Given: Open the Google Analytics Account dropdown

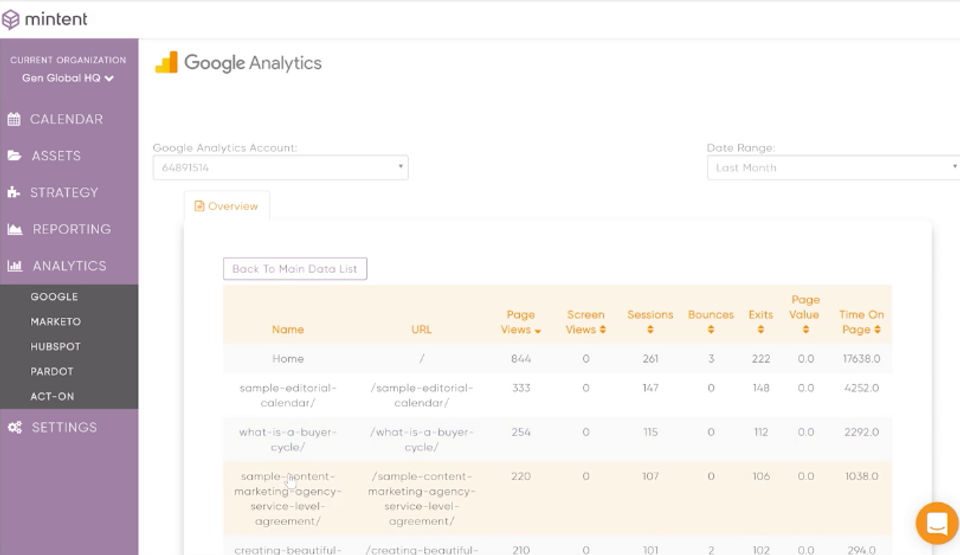Looking at the screenshot, I should pyautogui.click(x=280, y=167).
